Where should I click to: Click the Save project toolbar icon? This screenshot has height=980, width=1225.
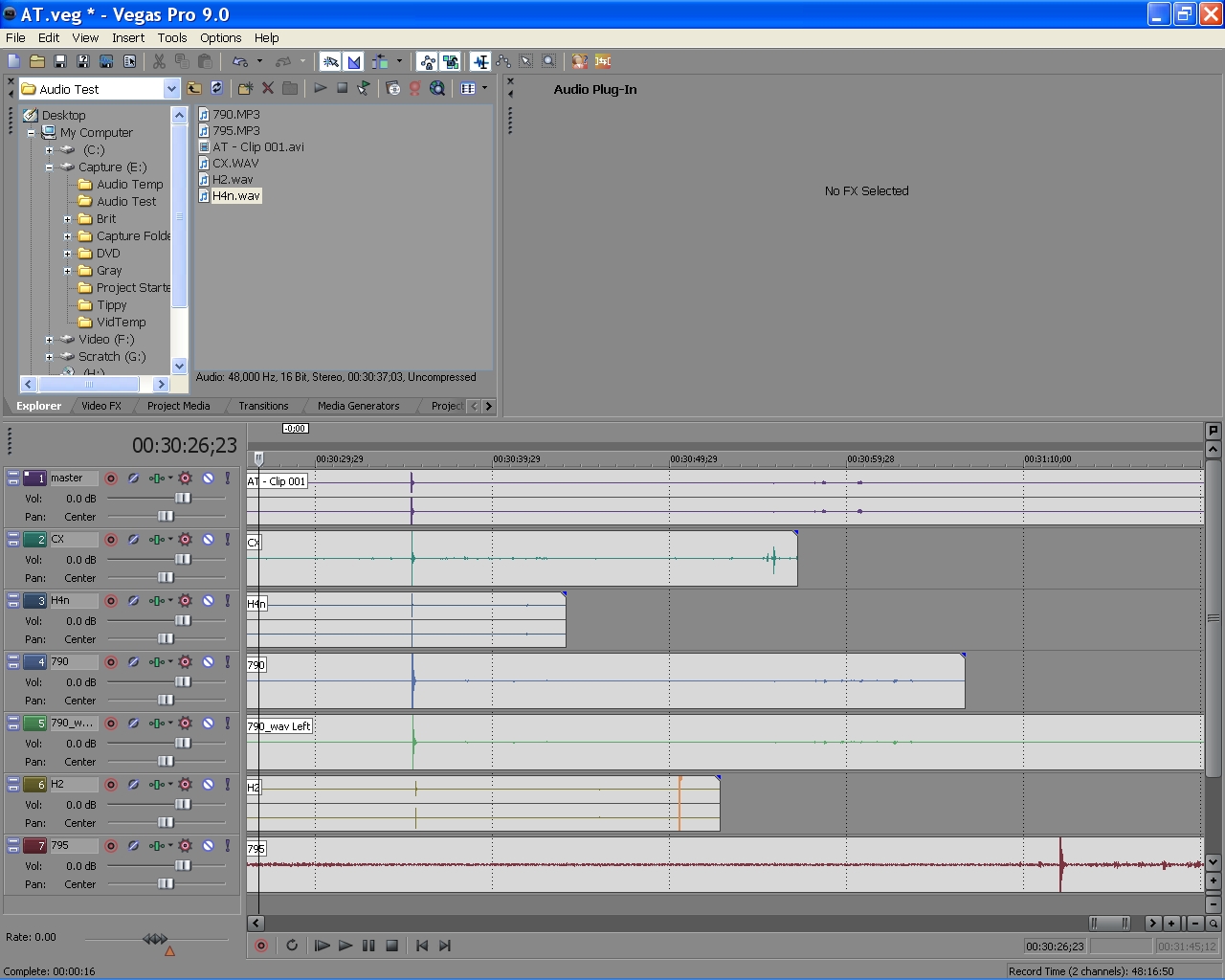click(x=60, y=61)
